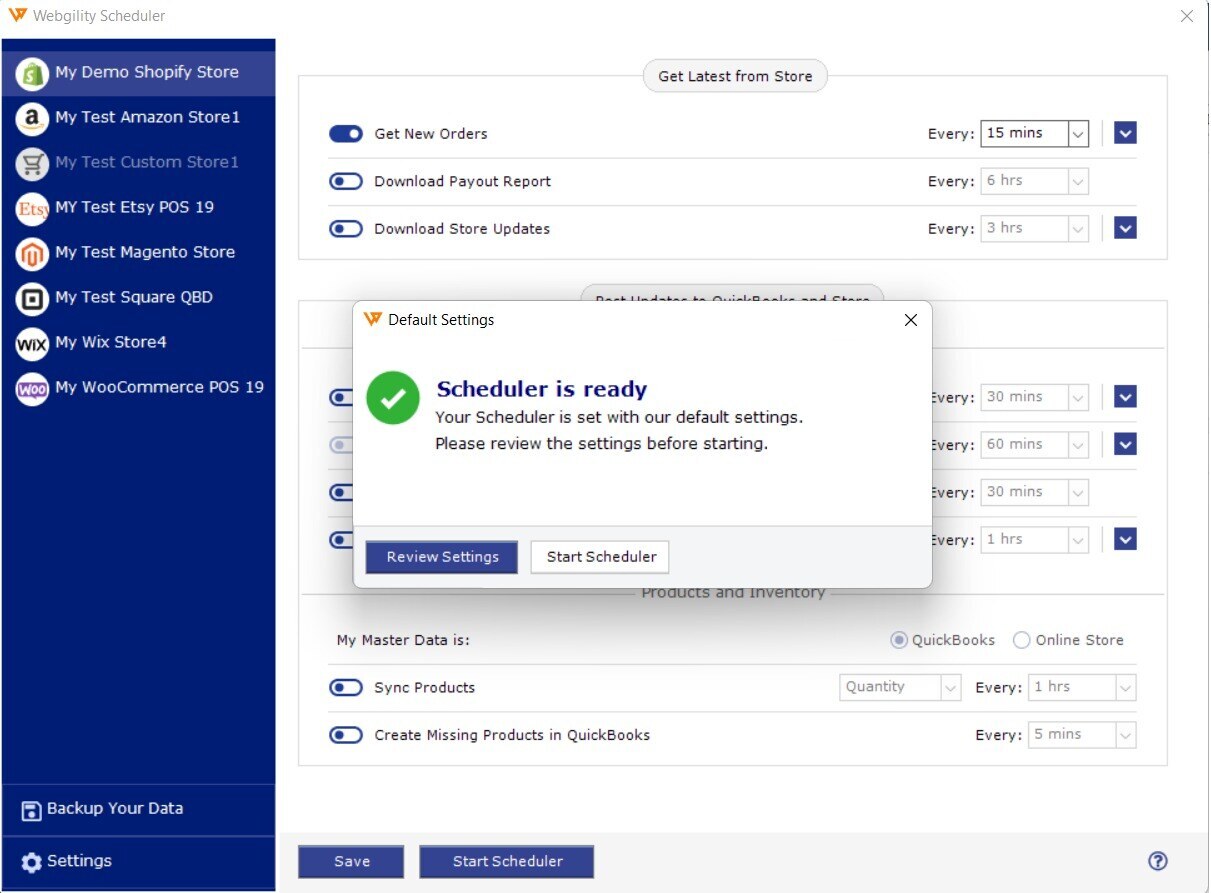
Task: Close the Default Settings dialog
Action: pos(910,320)
